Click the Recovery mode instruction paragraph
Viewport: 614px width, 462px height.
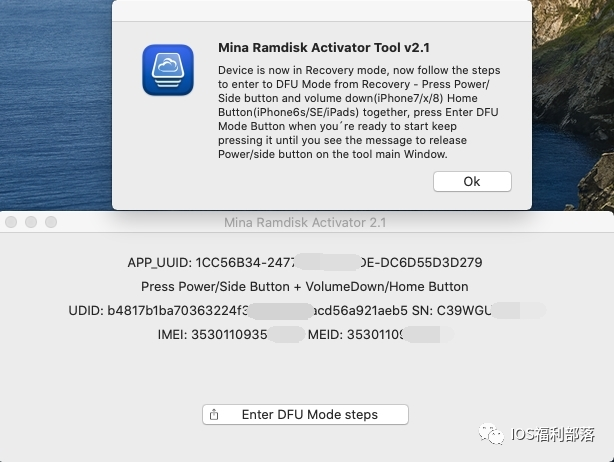coord(359,112)
